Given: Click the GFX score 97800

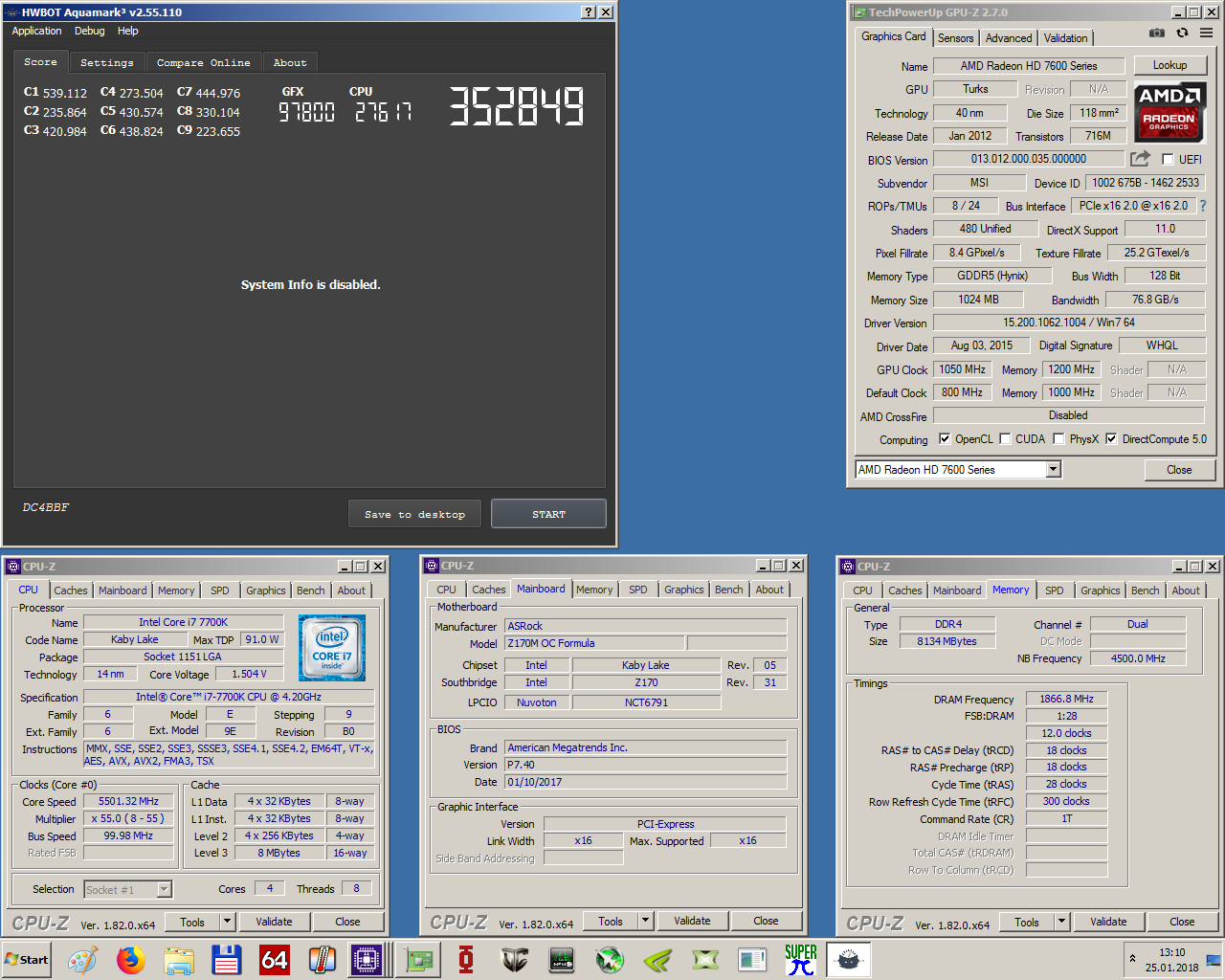Looking at the screenshot, I should (306, 112).
